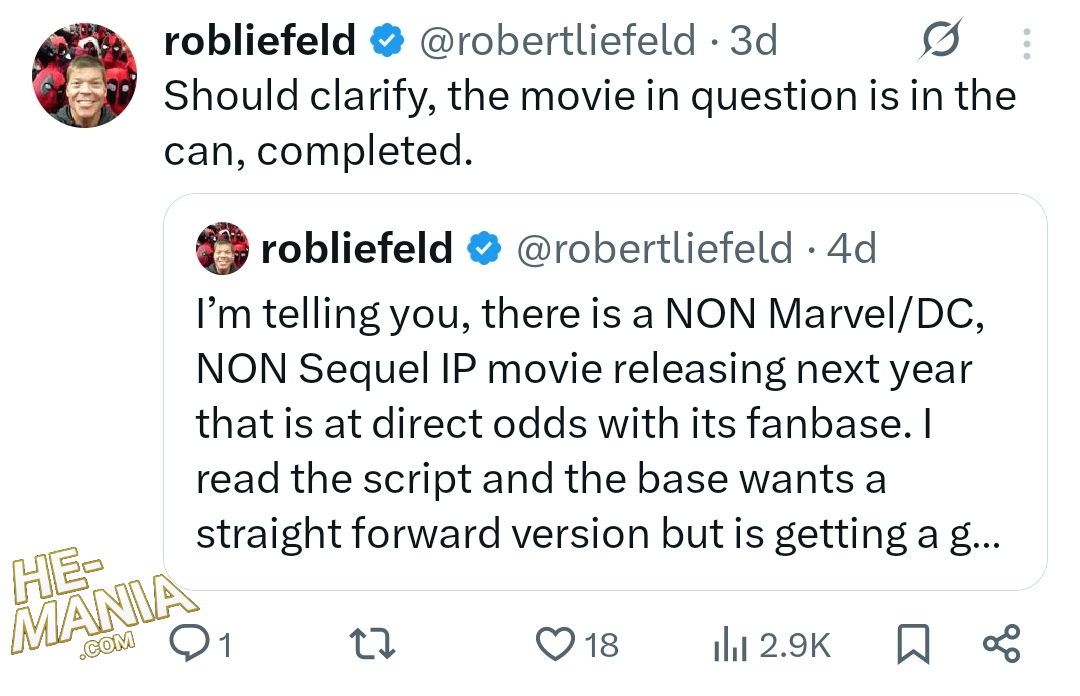
Task: Click the 2.9K views count
Action: [x=795, y=645]
